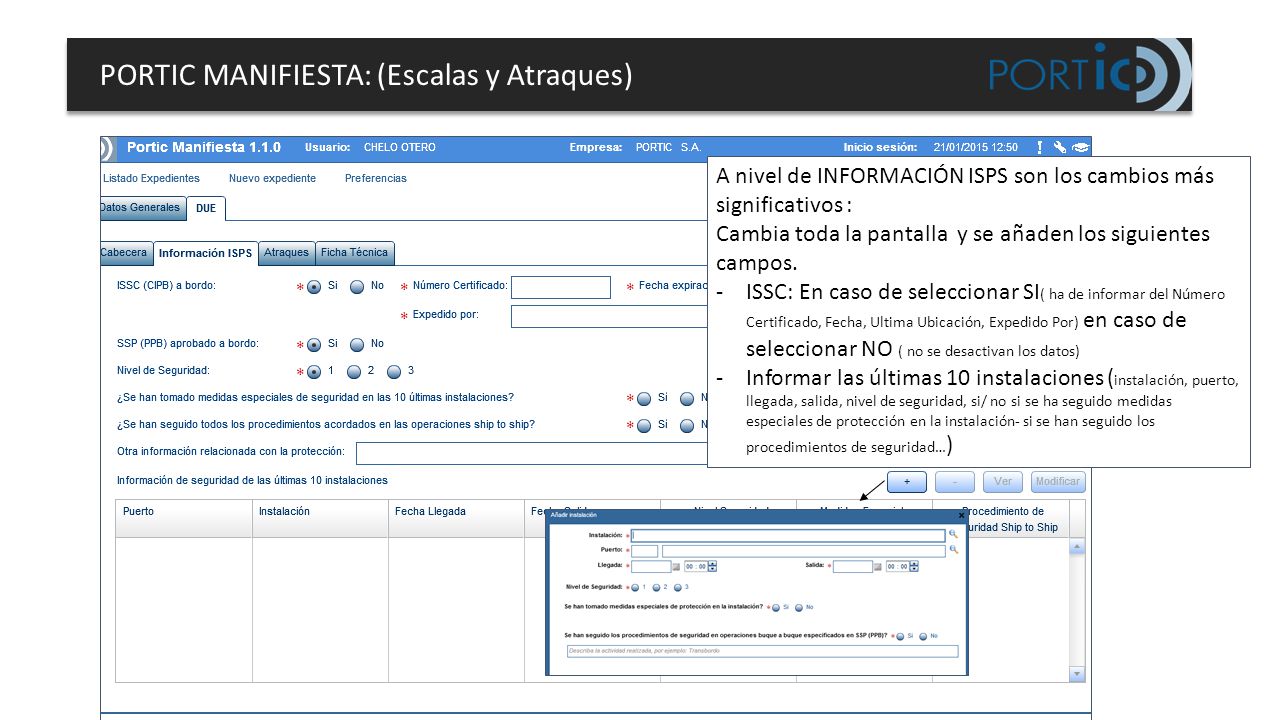Click the Modificar button
Image resolution: width=1280 pixels, height=720 pixels.
tap(1058, 482)
